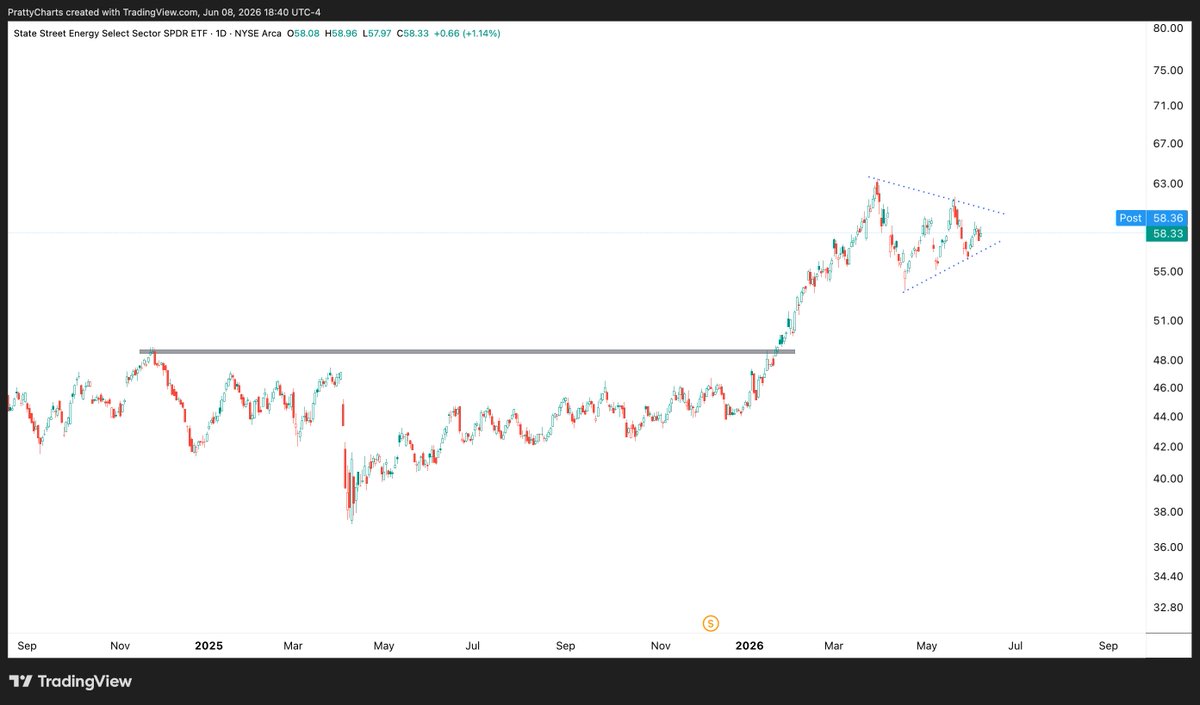The height and width of the screenshot is (705, 1200).
Task: Click the 71.00 price axis label
Action: 1167,106
